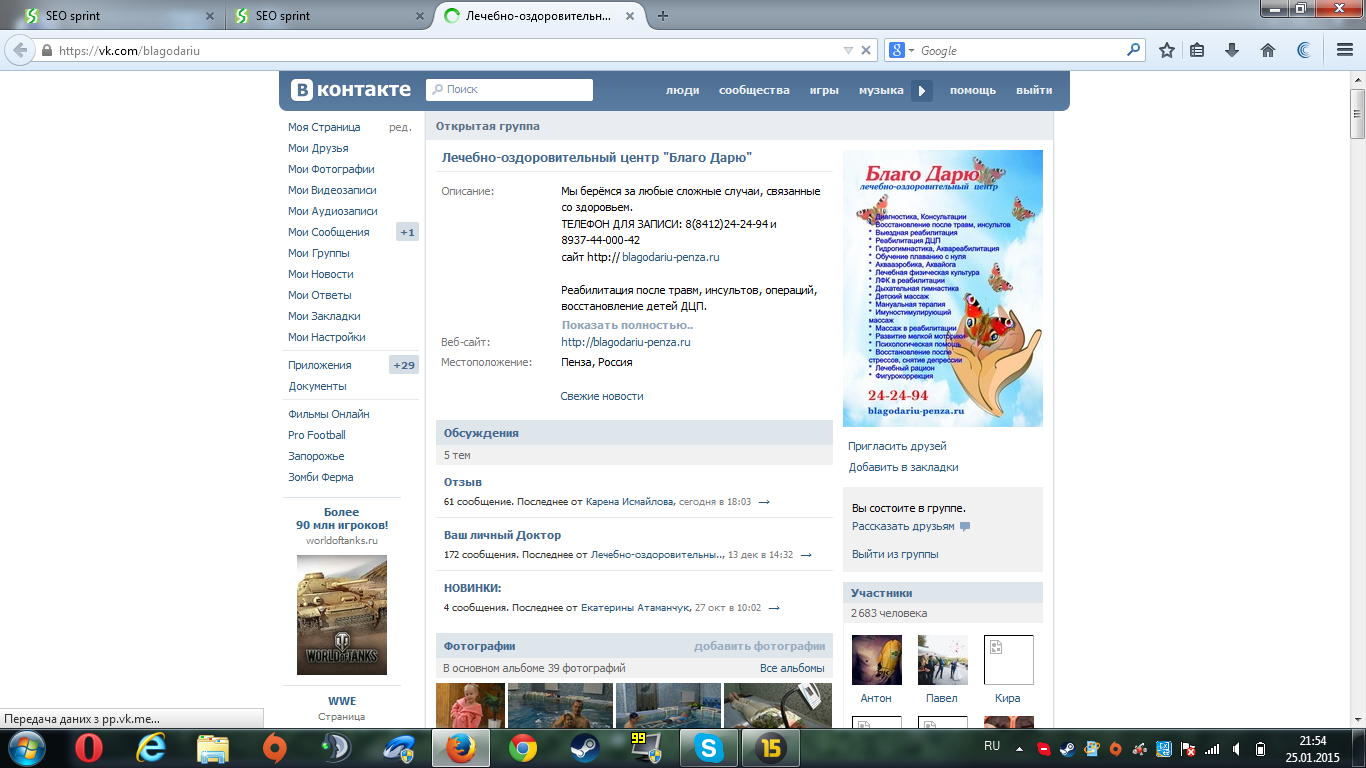Click the magnifier icon in the Google search box
The image size is (1366, 768).
click(x=1134, y=50)
